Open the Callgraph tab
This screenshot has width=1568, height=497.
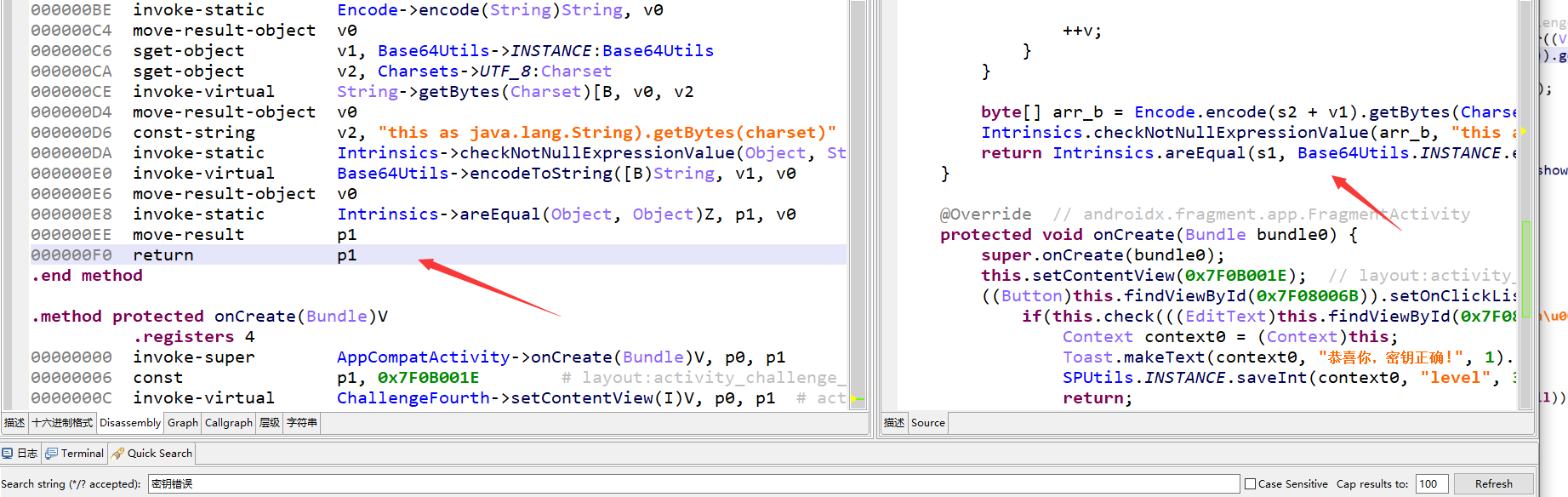229,423
